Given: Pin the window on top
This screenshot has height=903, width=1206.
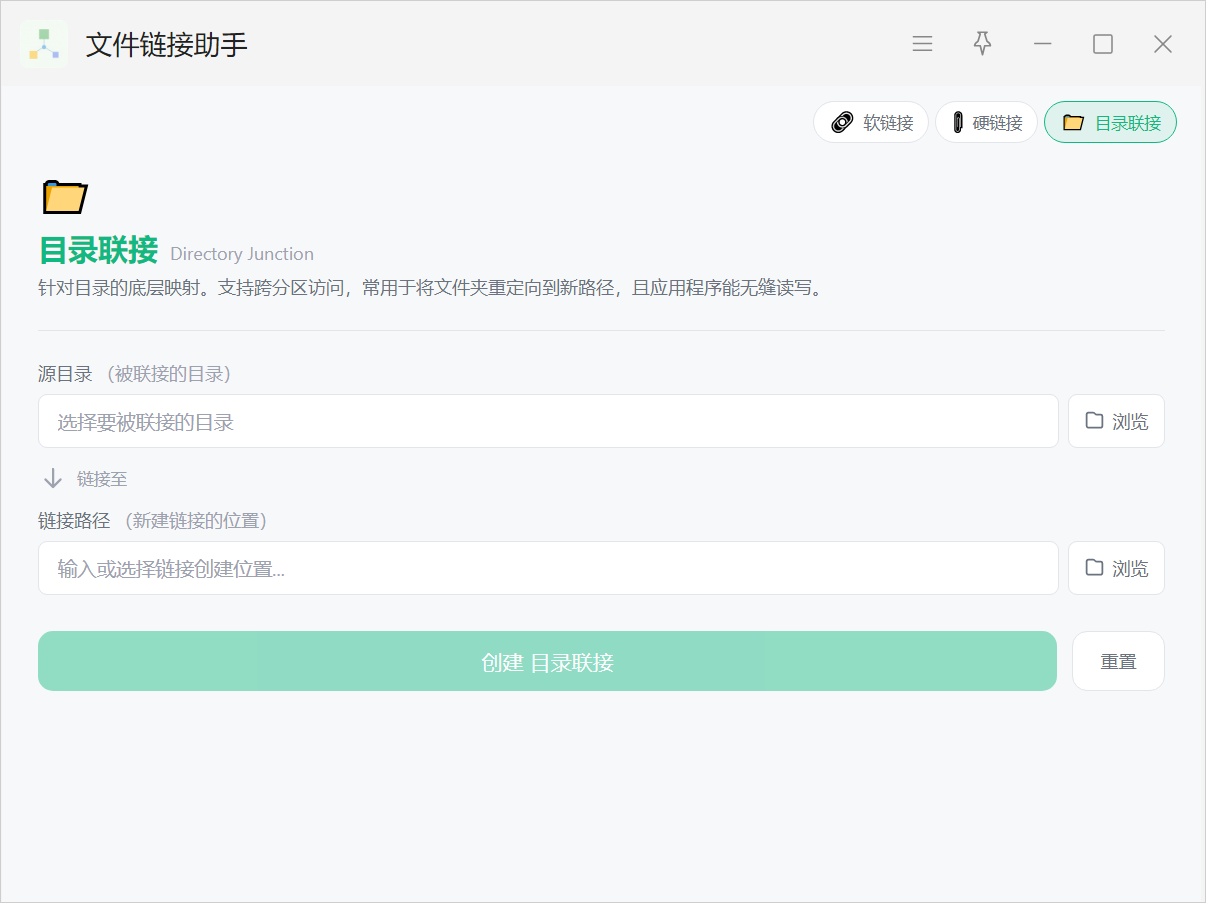Looking at the screenshot, I should 982,44.
